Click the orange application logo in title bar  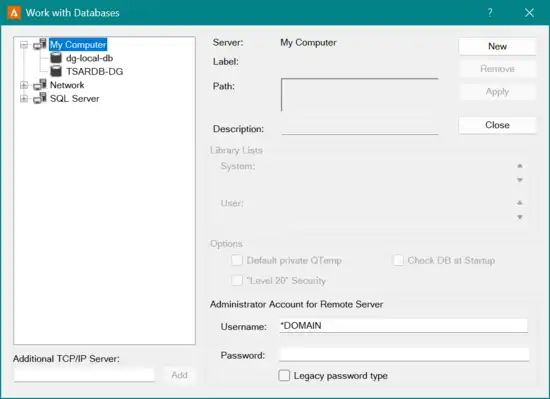(14, 13)
